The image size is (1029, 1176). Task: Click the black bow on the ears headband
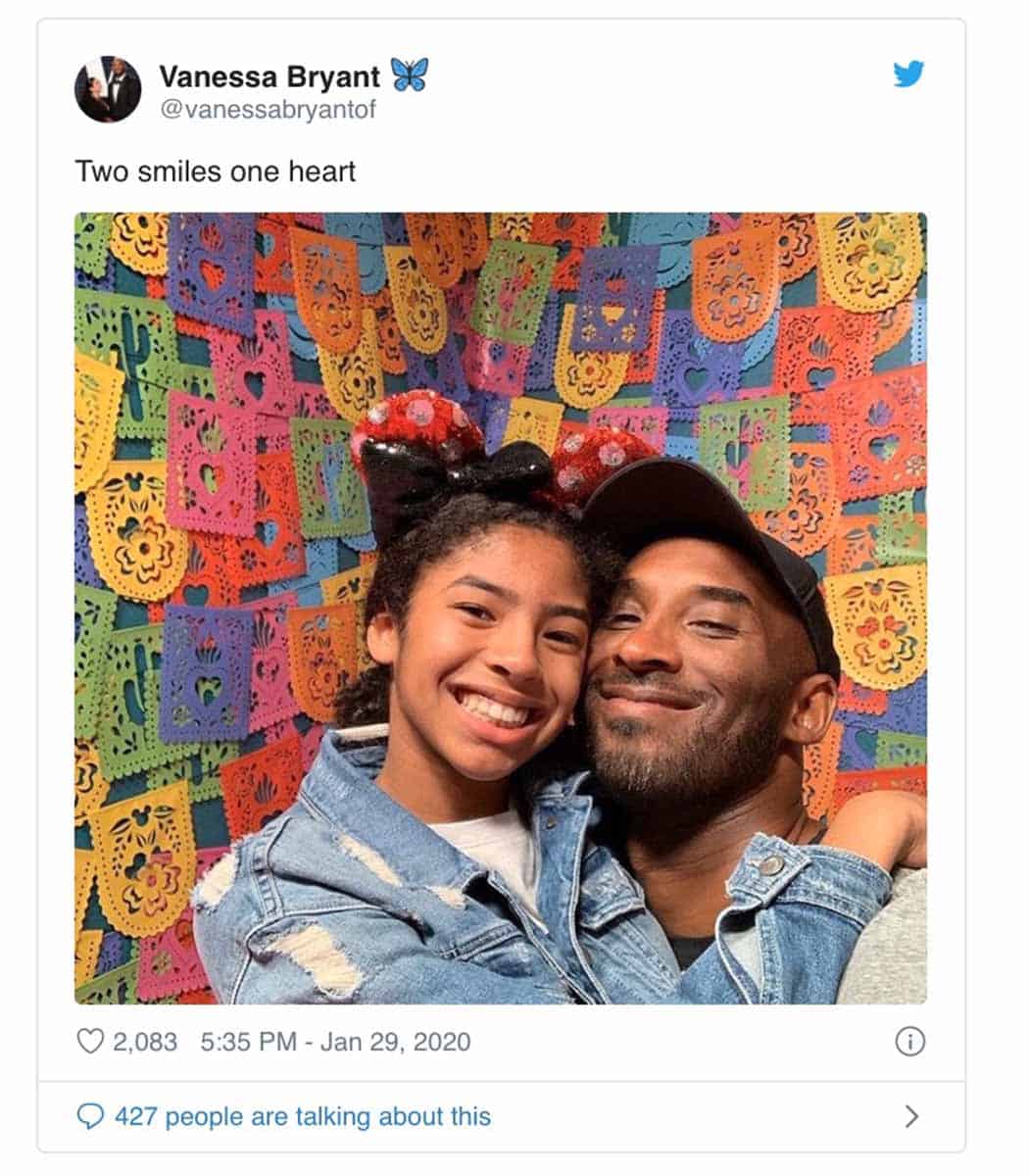point(459,482)
